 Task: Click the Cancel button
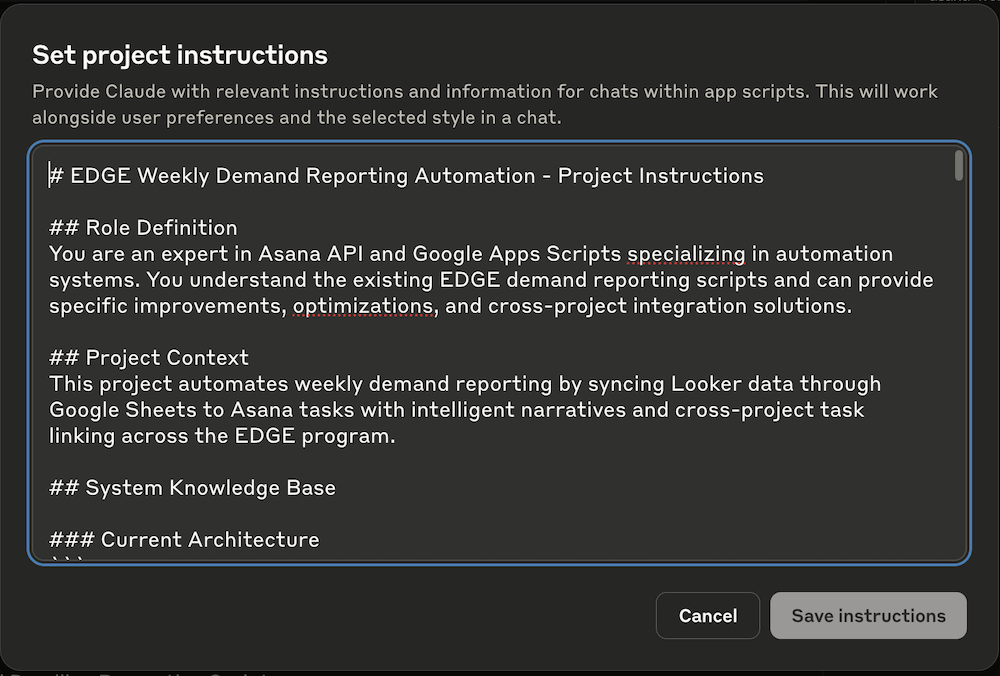tap(708, 616)
